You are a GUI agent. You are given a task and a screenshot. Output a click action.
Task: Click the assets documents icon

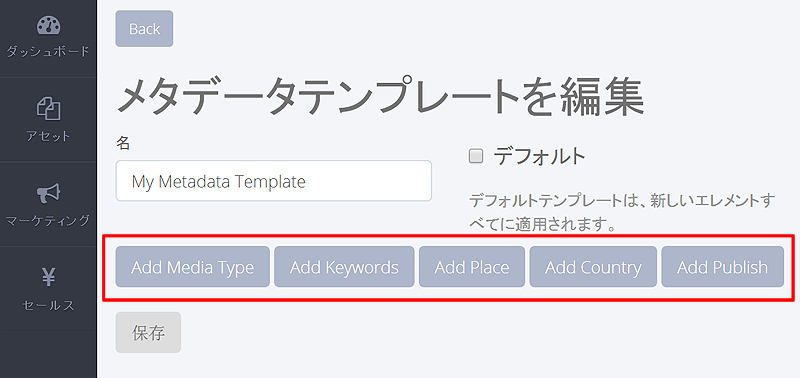pos(48,109)
